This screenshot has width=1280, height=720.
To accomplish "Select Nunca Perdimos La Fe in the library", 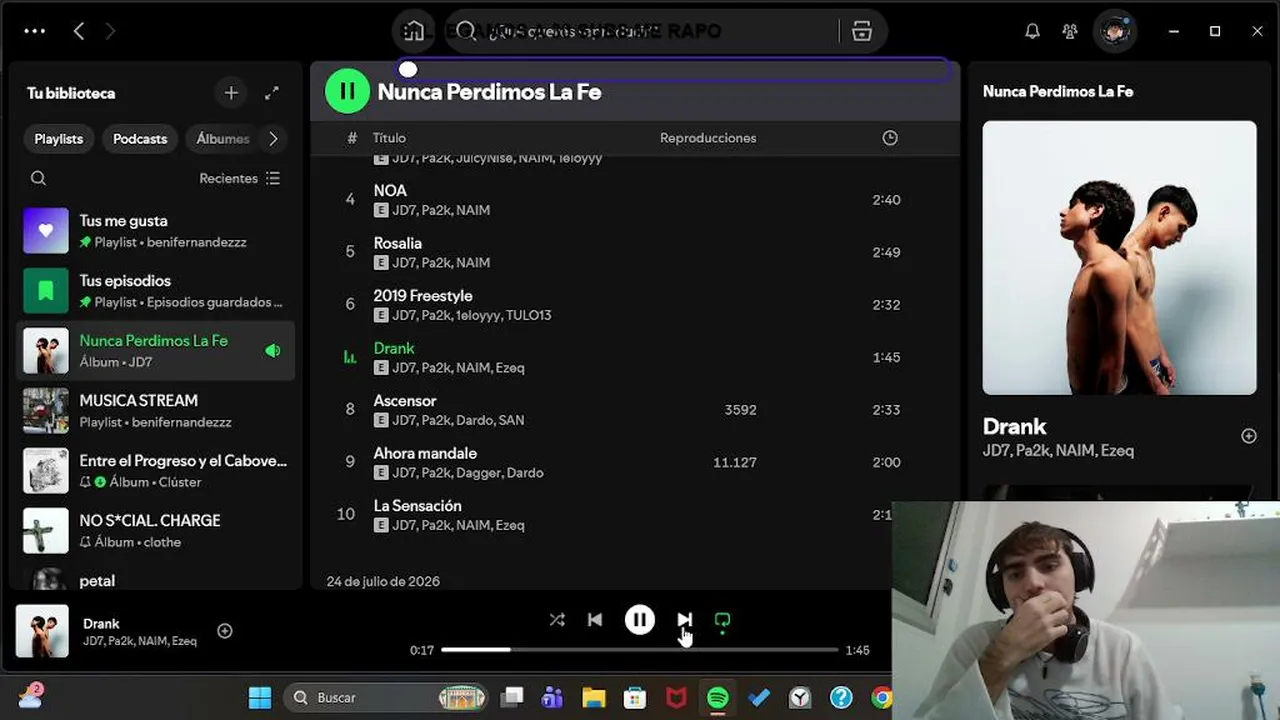I will pyautogui.click(x=156, y=351).
